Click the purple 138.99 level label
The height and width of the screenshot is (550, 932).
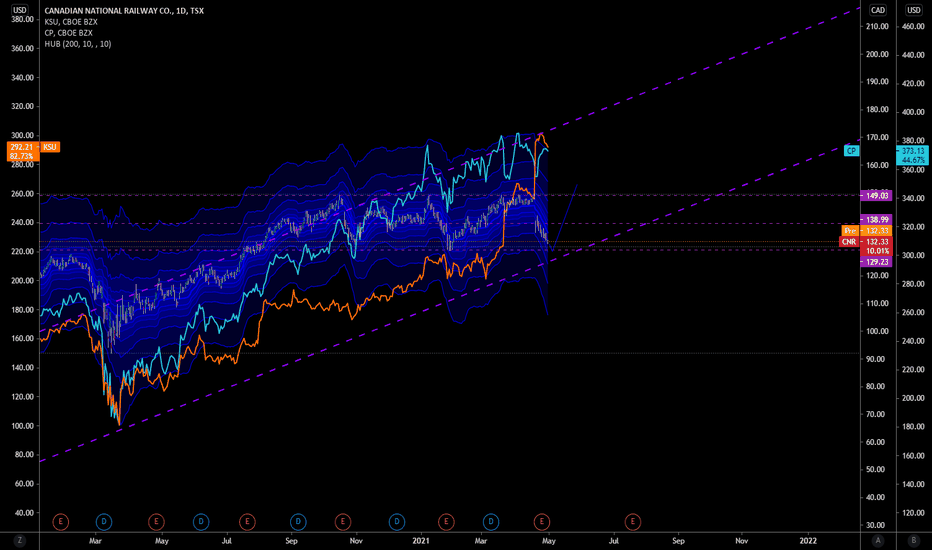click(x=876, y=220)
